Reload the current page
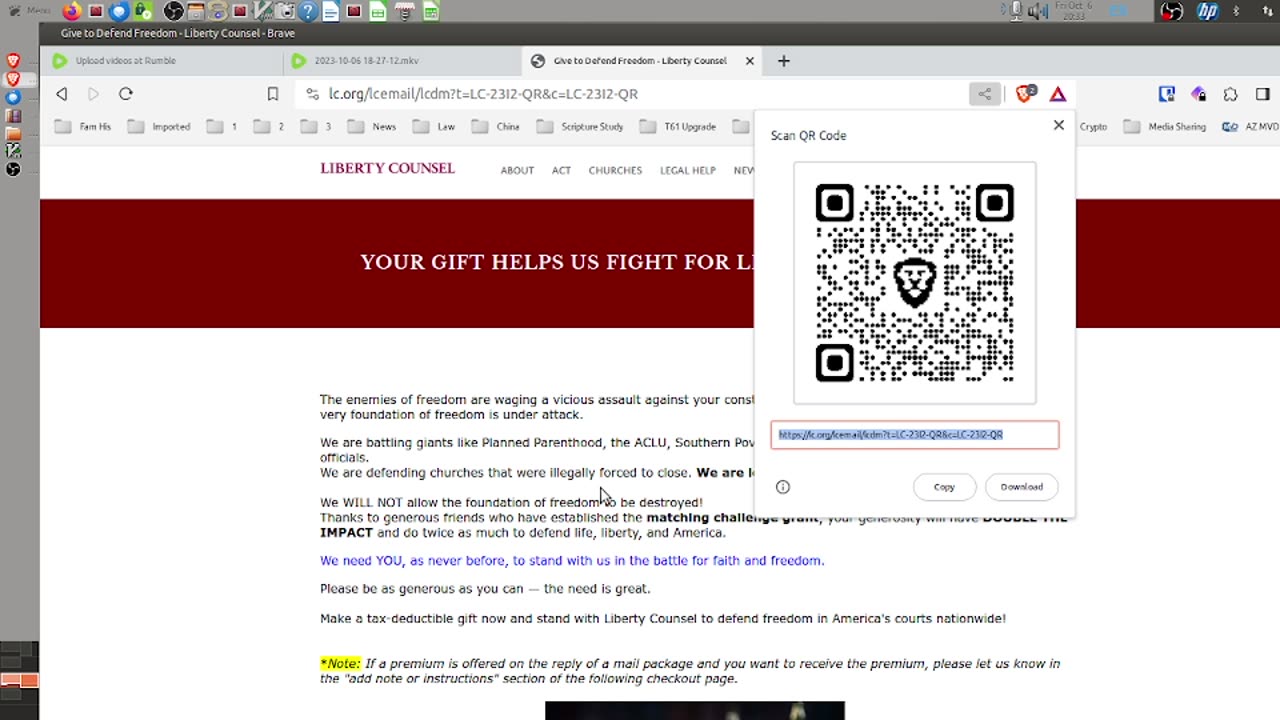This screenshot has width=1280, height=720. click(x=126, y=94)
